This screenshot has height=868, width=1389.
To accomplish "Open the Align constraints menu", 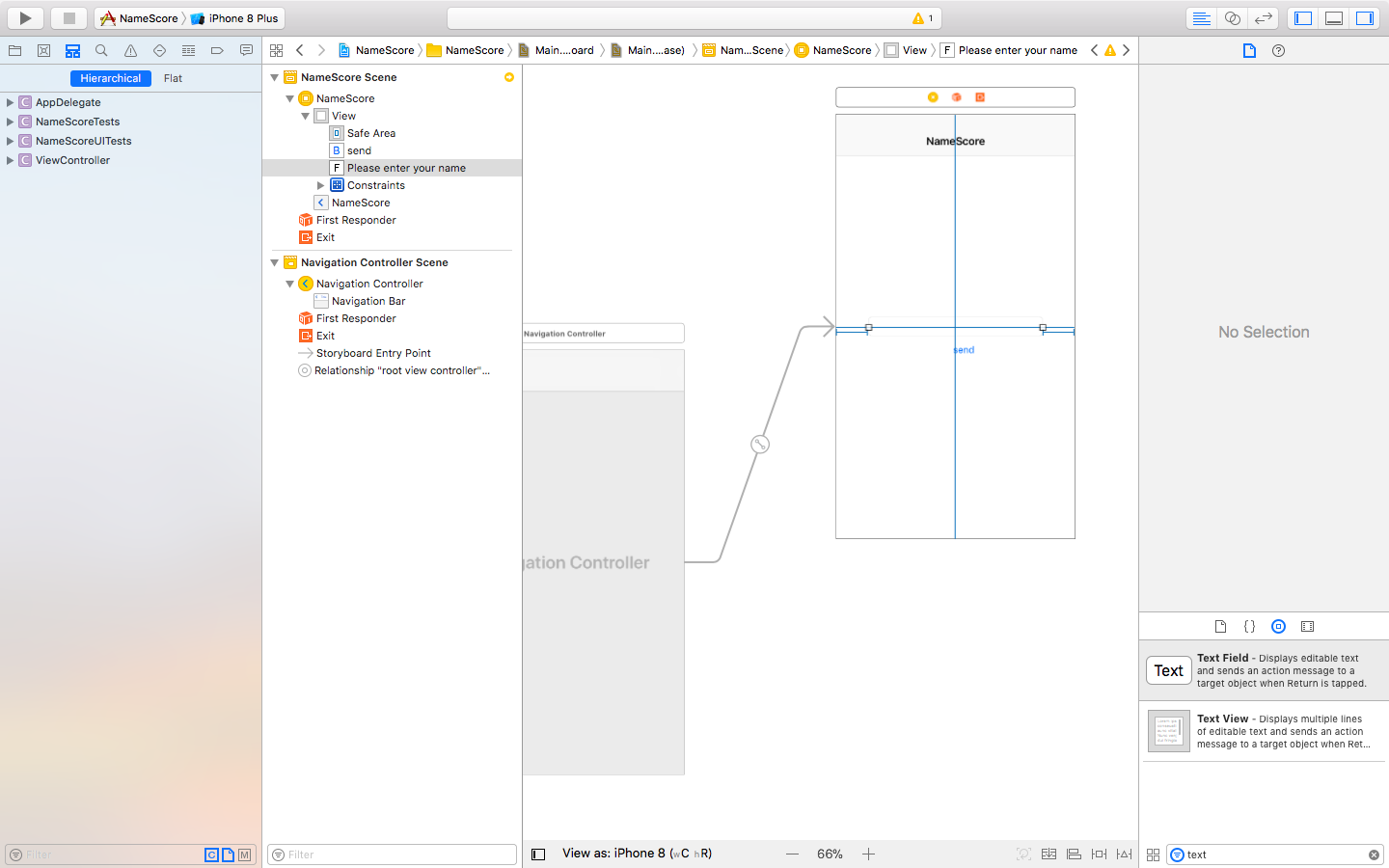I will coord(1074,854).
